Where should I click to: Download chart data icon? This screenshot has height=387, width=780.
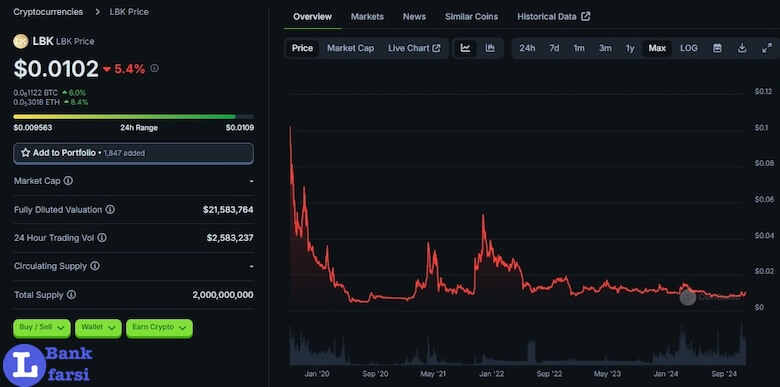coord(742,48)
